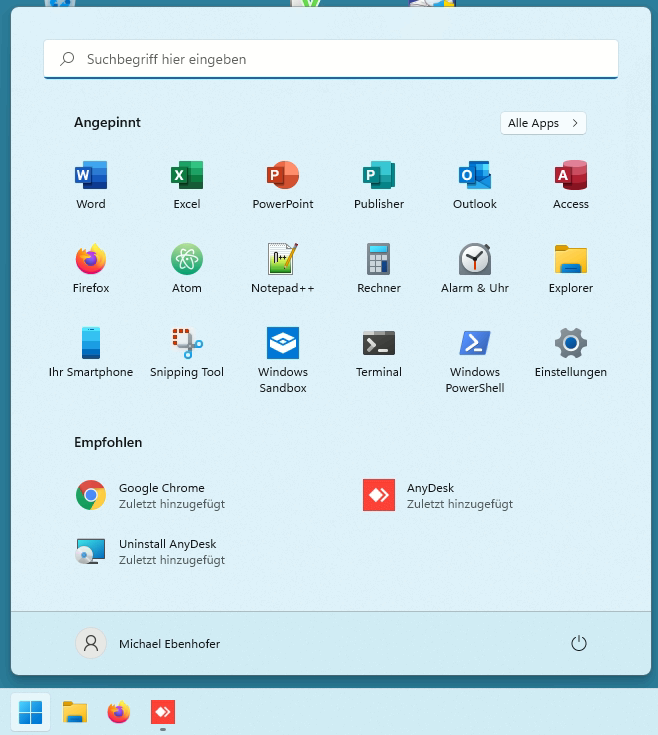Select Uninstall AnyDesk recommended entry
The image size is (658, 735).
click(x=150, y=552)
